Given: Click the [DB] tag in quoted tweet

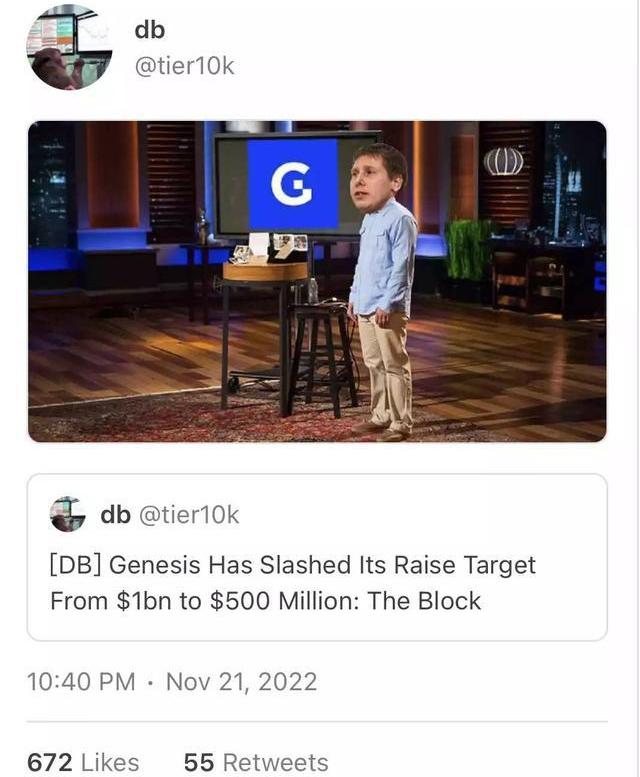Looking at the screenshot, I should click(76, 565).
